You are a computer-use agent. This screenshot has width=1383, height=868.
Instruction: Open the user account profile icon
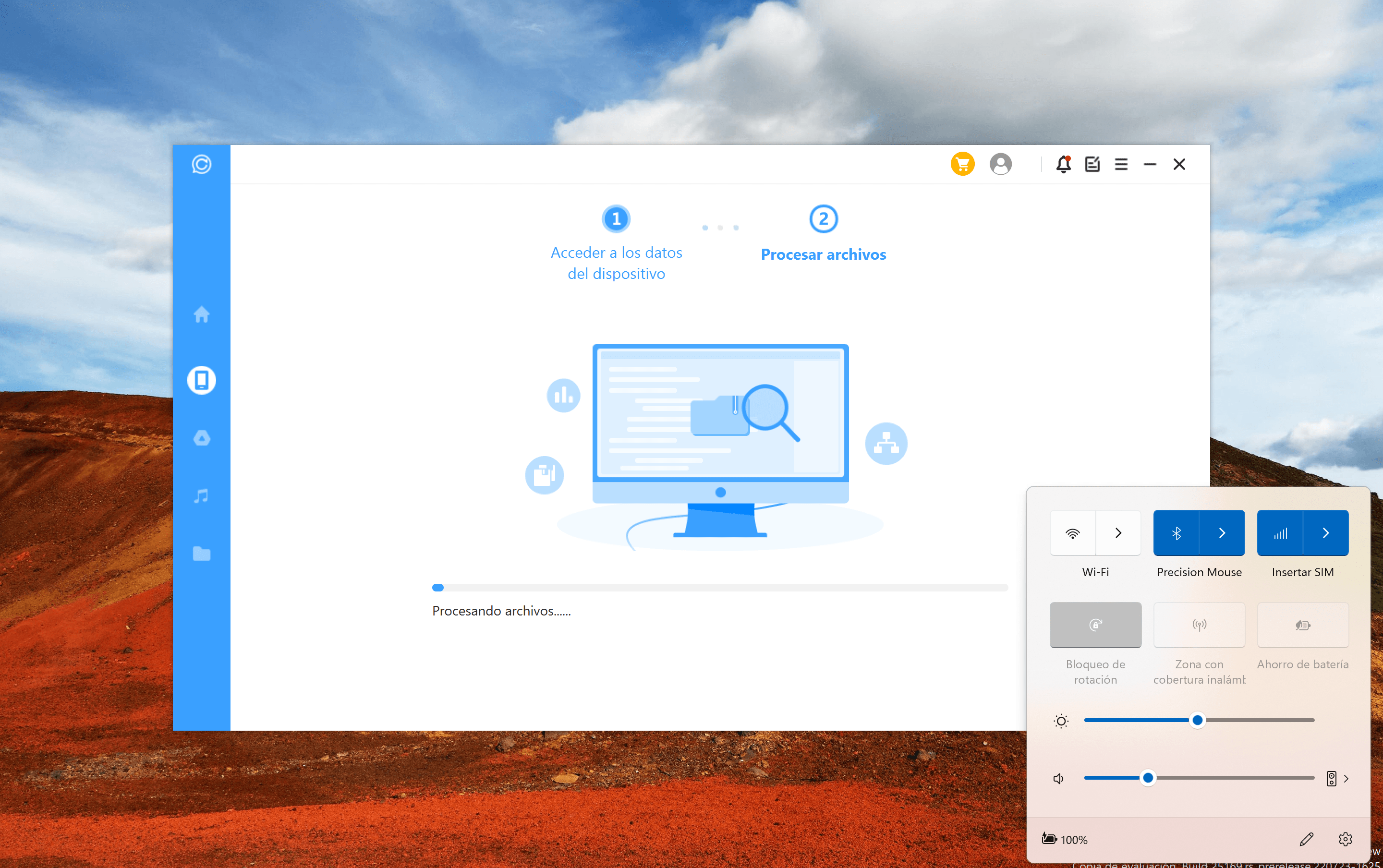point(1000,164)
